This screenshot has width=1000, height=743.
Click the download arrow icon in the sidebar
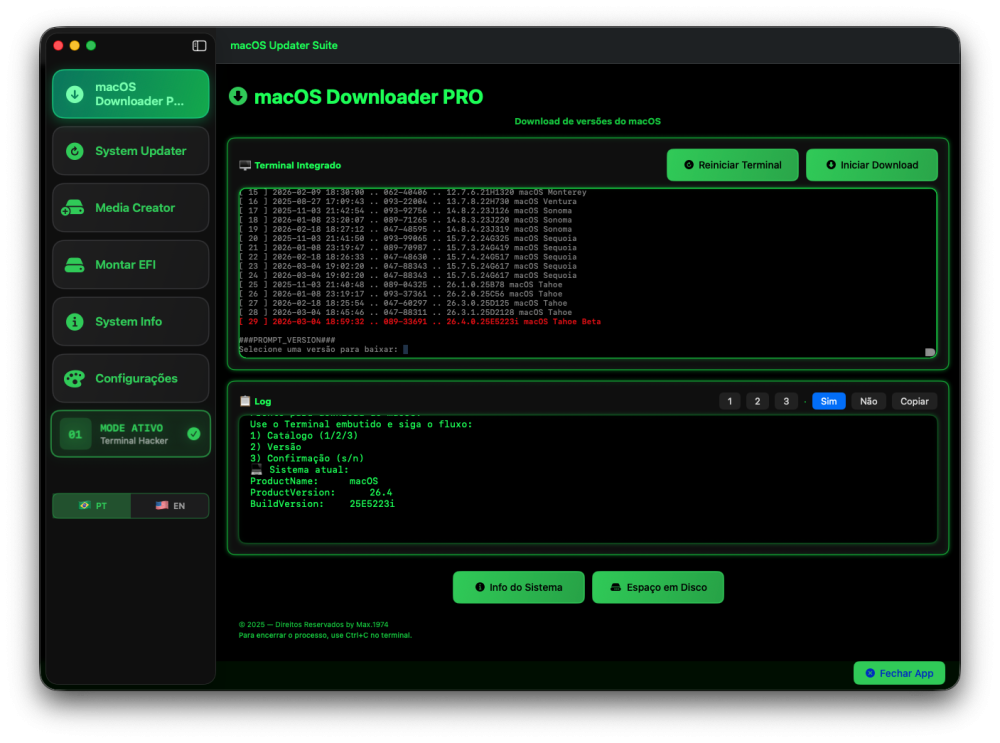tap(75, 94)
